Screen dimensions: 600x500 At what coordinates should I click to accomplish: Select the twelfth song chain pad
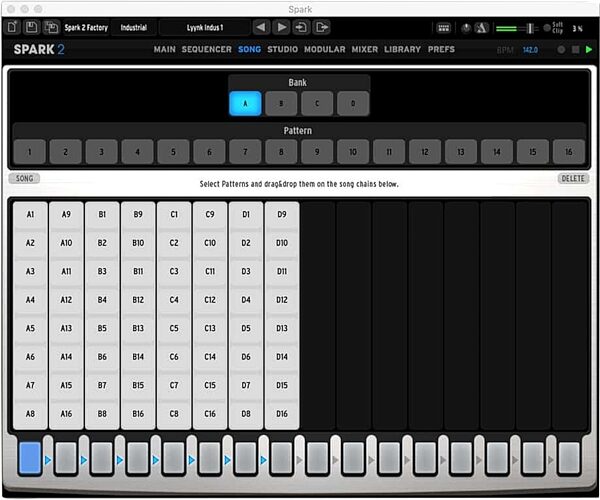pyautogui.click(x=425, y=458)
